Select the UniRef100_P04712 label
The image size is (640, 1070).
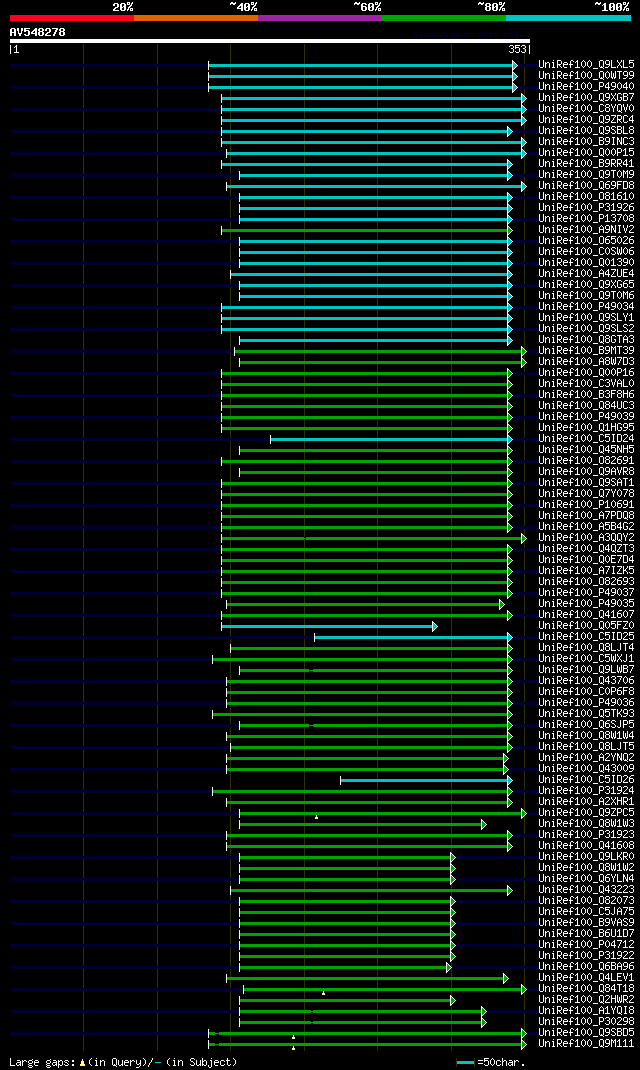tap(586, 944)
